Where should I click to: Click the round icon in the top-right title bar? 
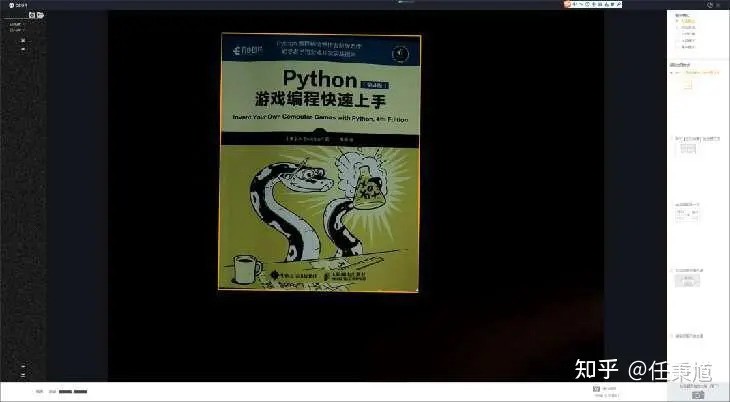(710, 5)
